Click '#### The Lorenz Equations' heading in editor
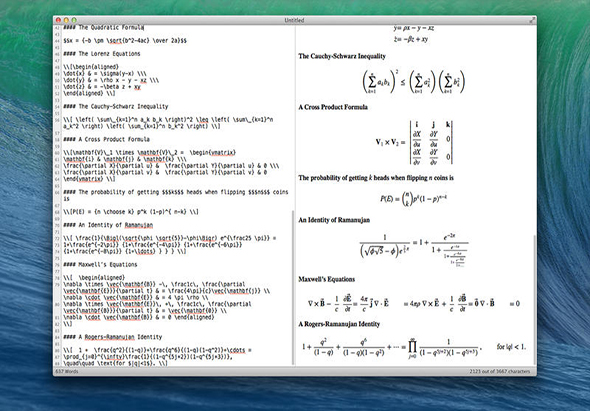 102,54
